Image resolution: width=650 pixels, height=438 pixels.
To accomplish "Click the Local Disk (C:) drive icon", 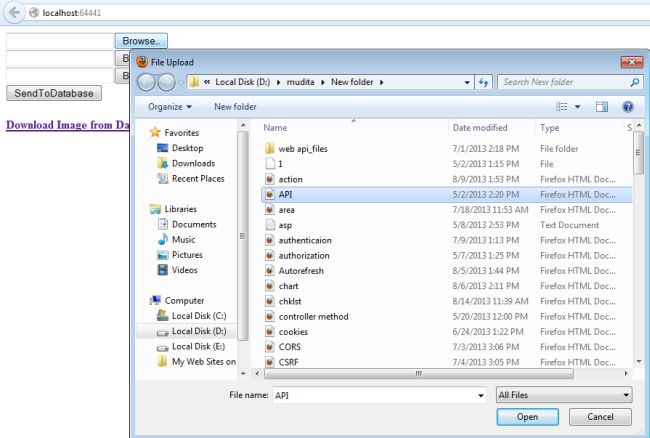I will (x=162, y=316).
